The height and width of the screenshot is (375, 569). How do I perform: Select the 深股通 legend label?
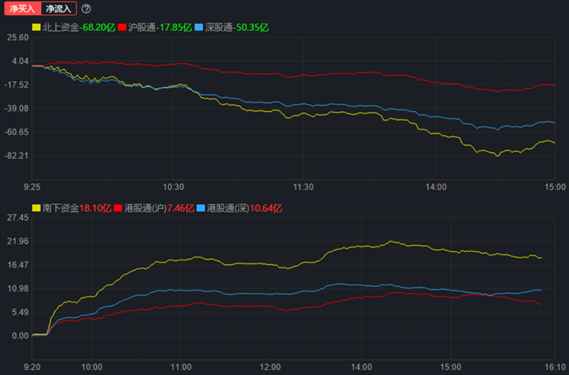(219, 27)
